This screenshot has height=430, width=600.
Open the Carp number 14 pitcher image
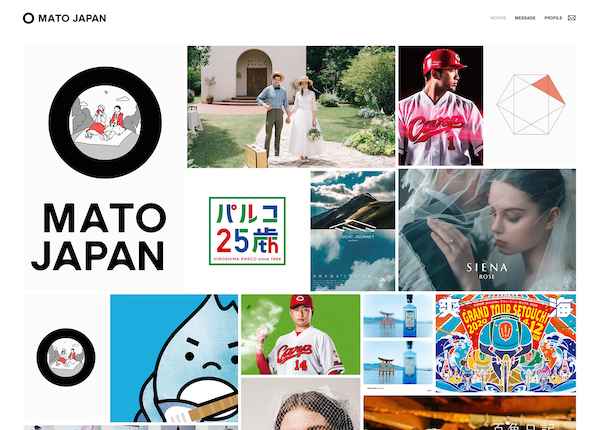tap(300, 334)
